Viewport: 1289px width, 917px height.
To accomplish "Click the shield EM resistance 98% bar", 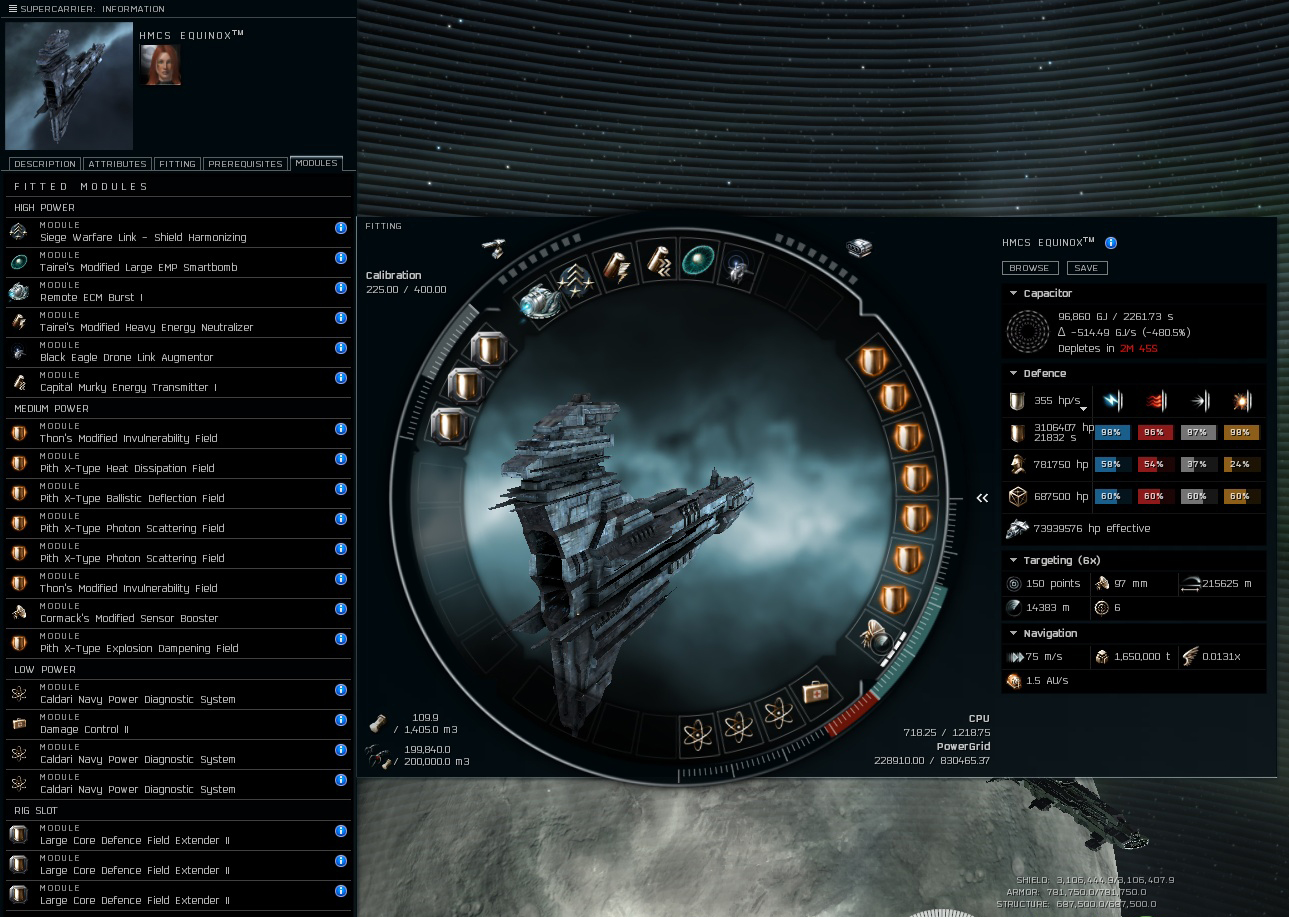I will [1113, 433].
